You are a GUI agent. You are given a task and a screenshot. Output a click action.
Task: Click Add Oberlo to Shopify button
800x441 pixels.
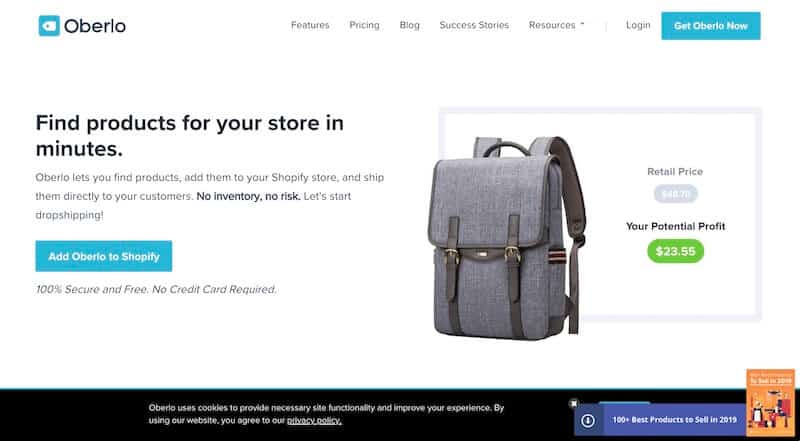(104, 256)
